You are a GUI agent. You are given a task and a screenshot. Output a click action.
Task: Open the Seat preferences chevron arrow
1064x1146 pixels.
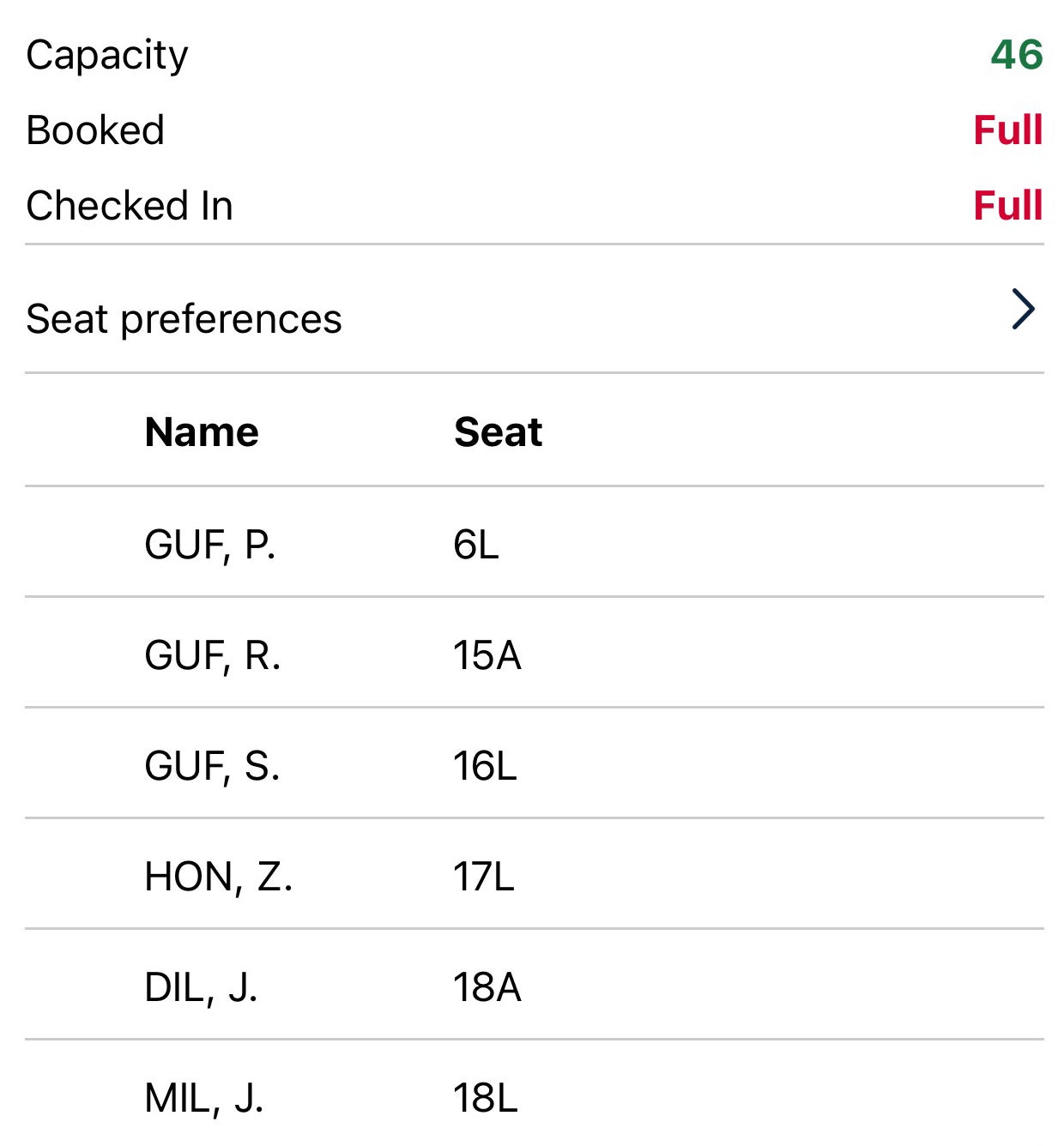tap(1023, 310)
